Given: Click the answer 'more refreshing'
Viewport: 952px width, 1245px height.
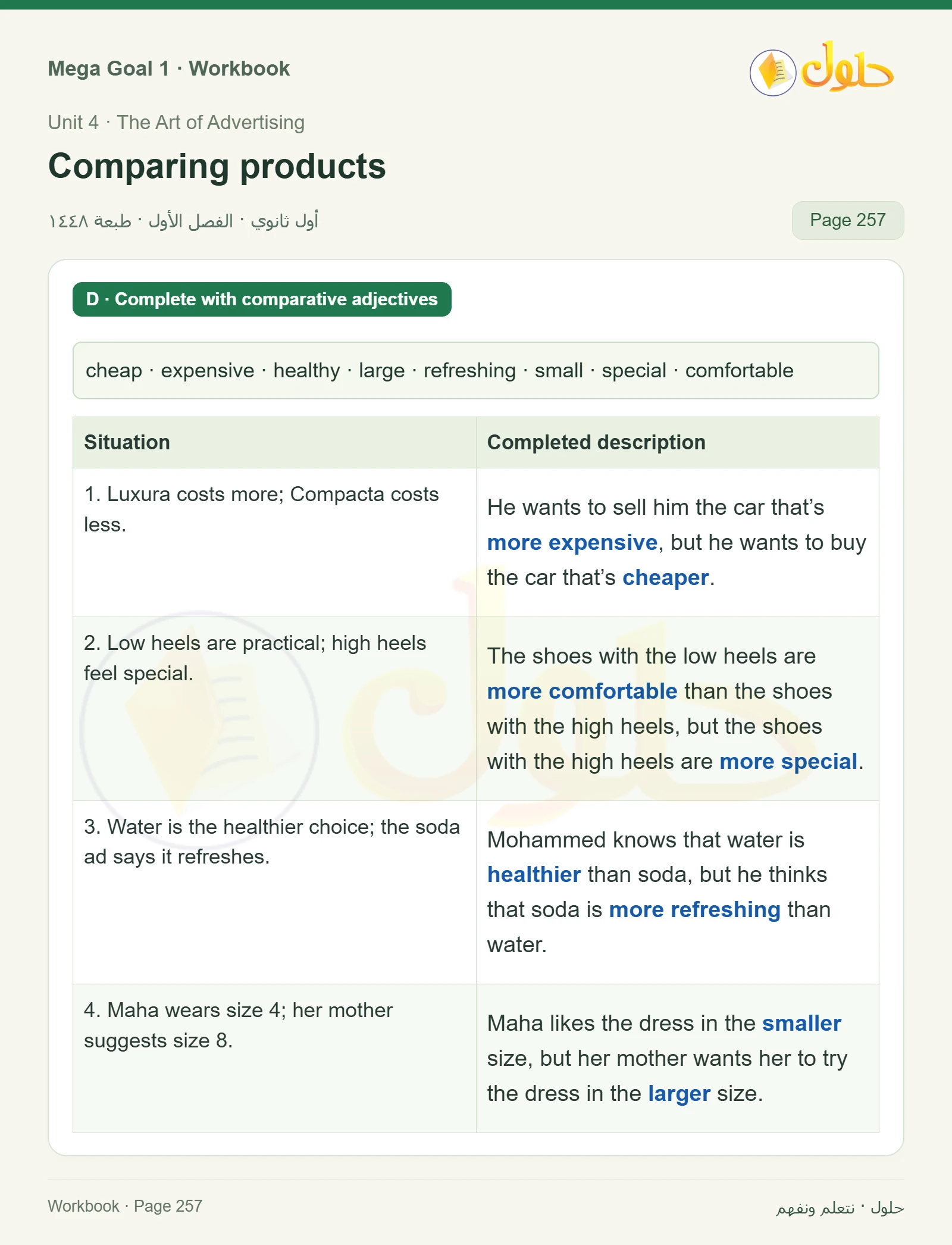Looking at the screenshot, I should coord(694,910).
